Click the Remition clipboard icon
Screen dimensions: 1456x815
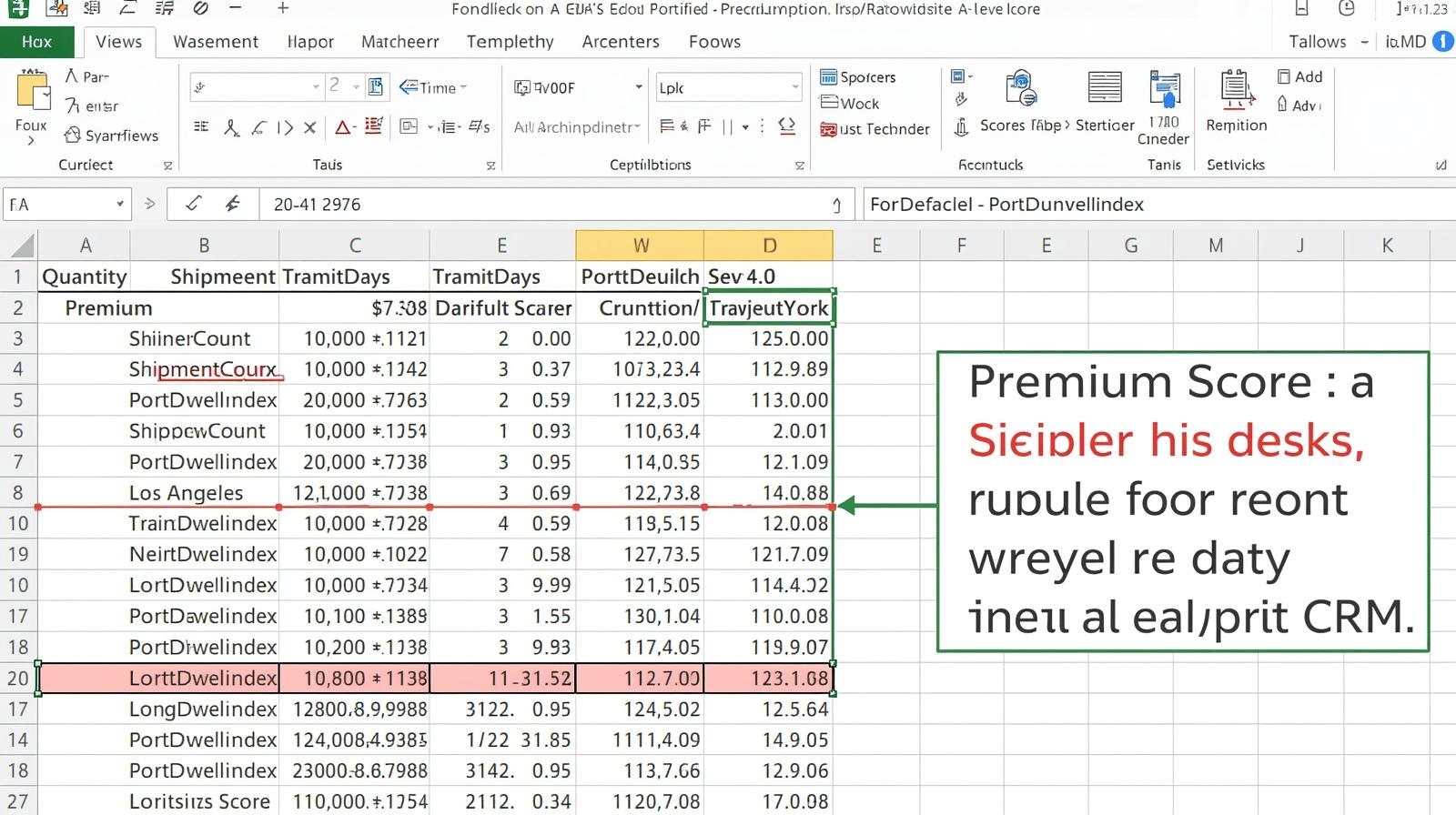pos(1236,90)
